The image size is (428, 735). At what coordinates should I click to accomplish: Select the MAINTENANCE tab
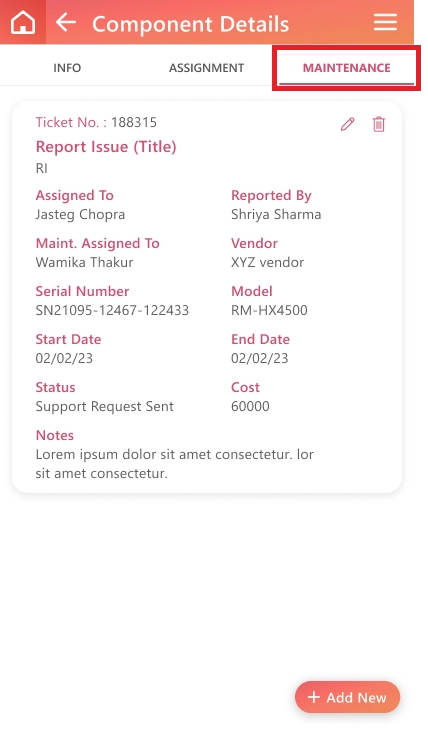[x=346, y=68]
